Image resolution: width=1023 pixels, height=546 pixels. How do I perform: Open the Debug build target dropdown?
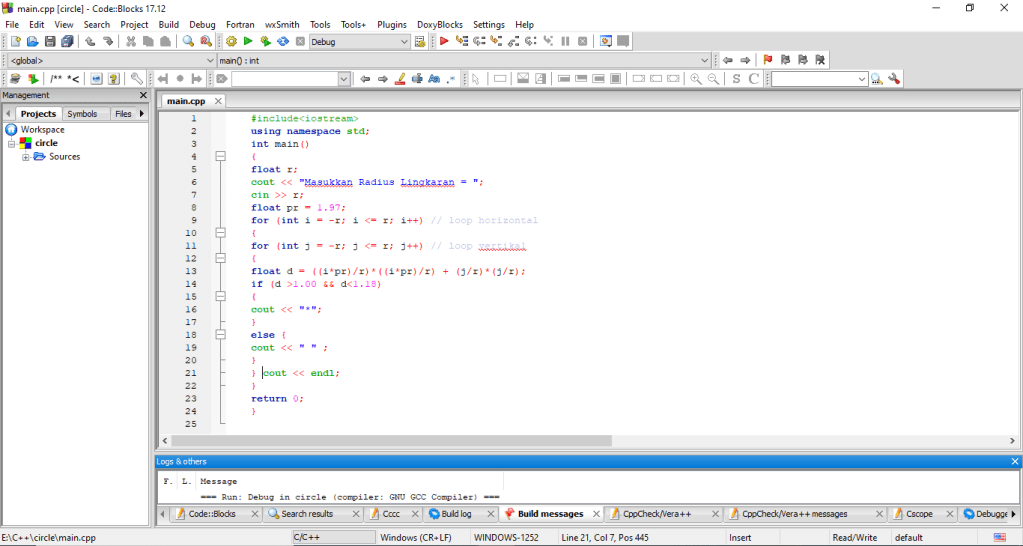[x=404, y=41]
